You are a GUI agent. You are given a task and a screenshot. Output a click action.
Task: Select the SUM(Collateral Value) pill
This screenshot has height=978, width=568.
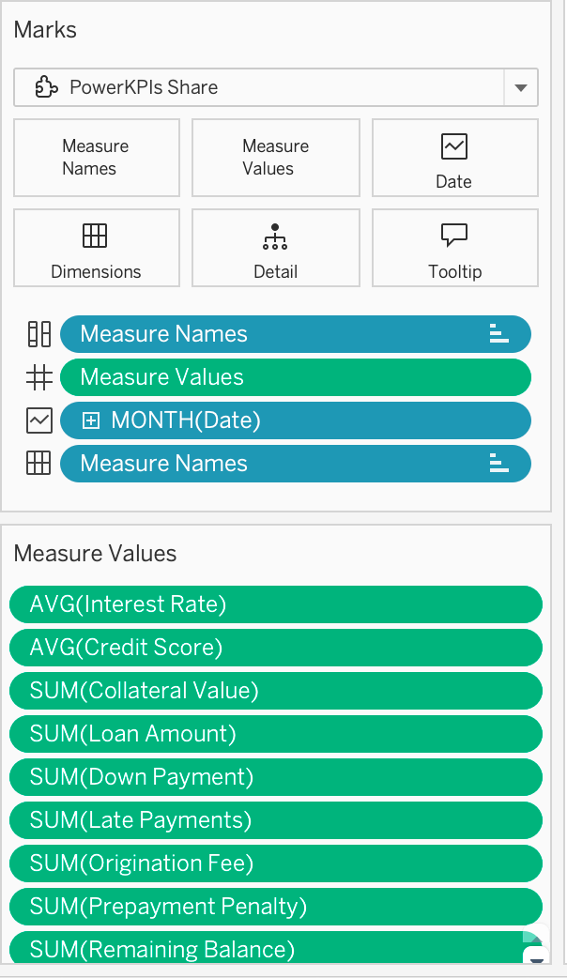(x=276, y=690)
